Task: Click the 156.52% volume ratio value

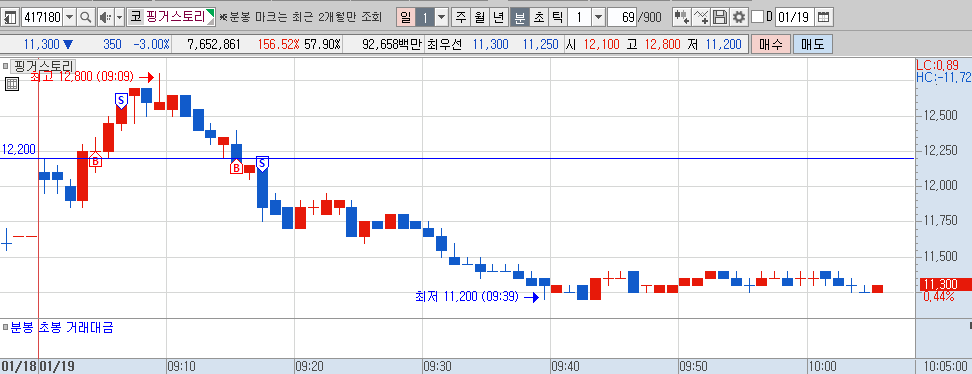Action: 278,45
